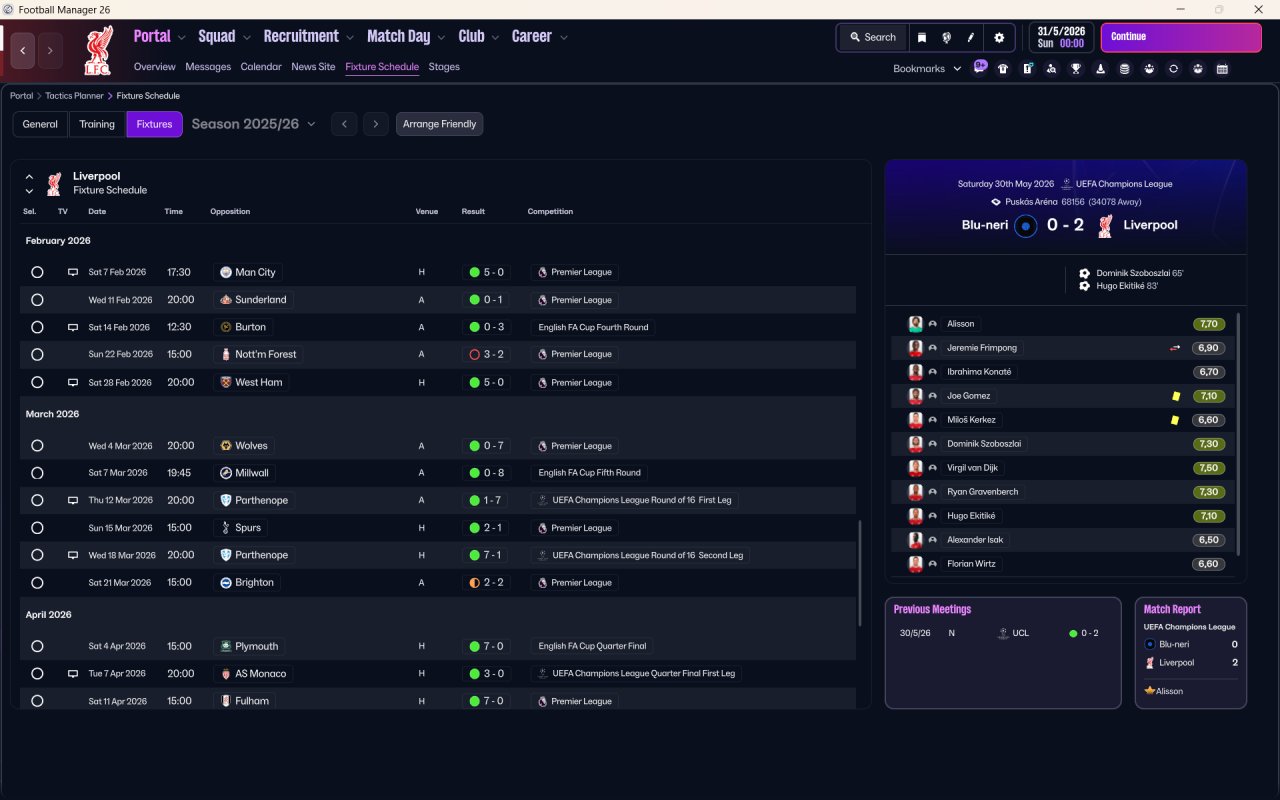Click the green win indicator on Man City result
This screenshot has width=1280, height=800.
coord(475,272)
